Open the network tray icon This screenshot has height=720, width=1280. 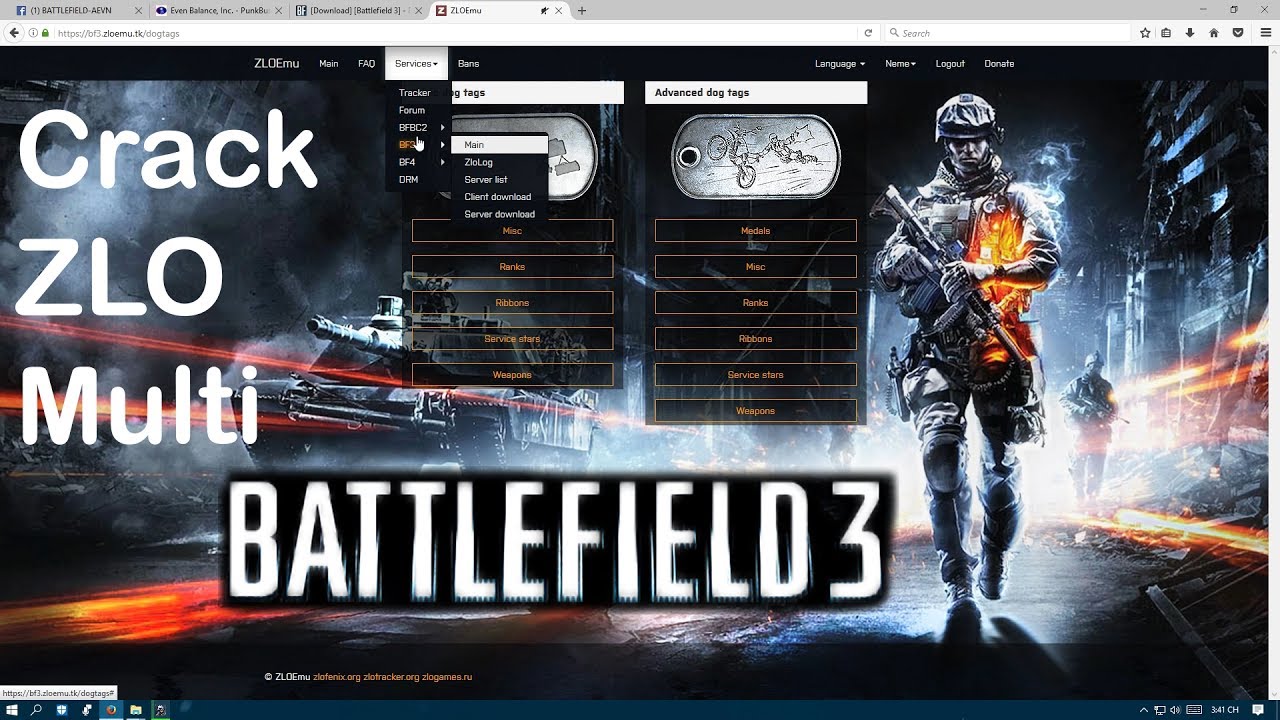pyautogui.click(x=1160, y=710)
